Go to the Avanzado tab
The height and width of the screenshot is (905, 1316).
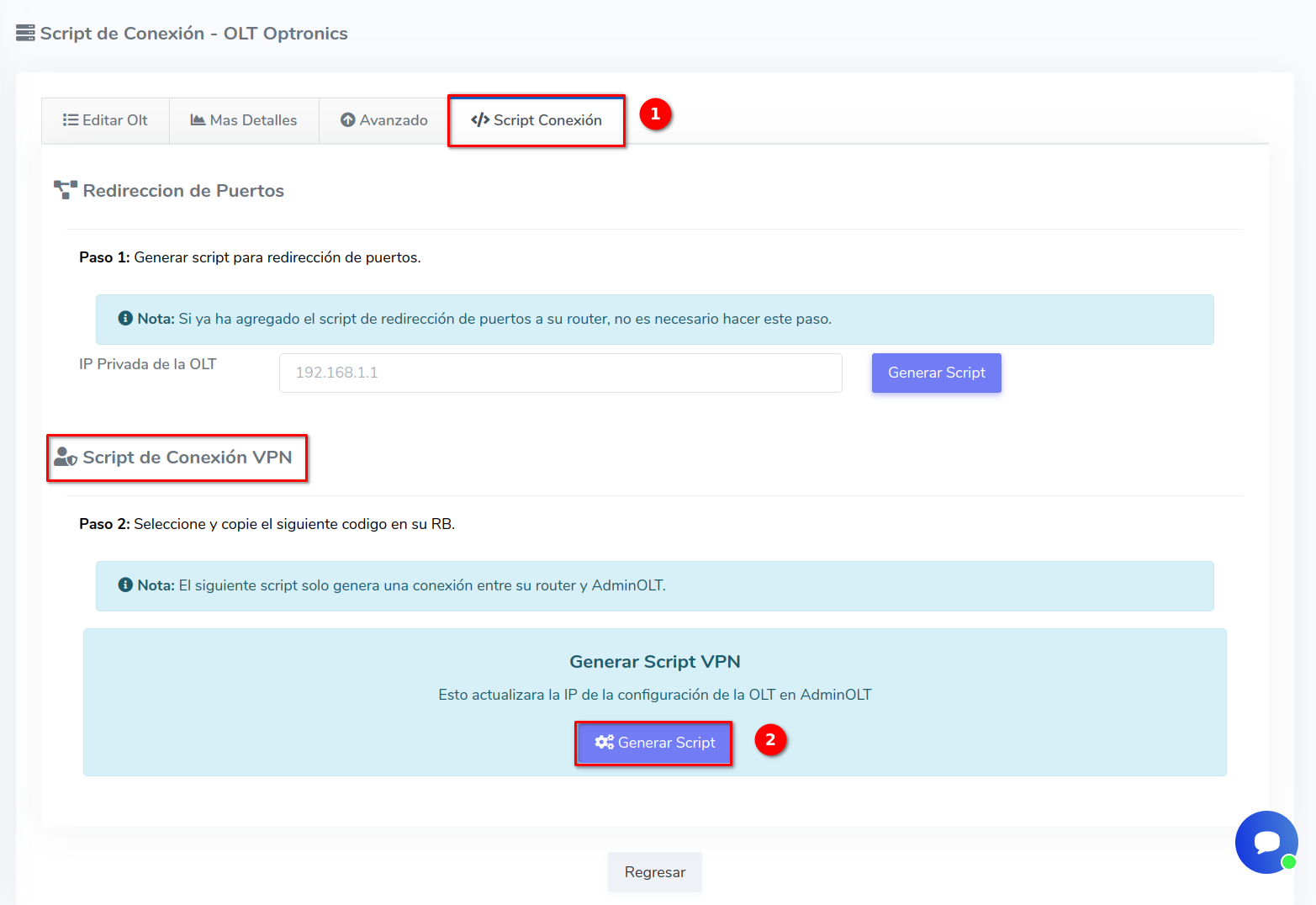[384, 120]
